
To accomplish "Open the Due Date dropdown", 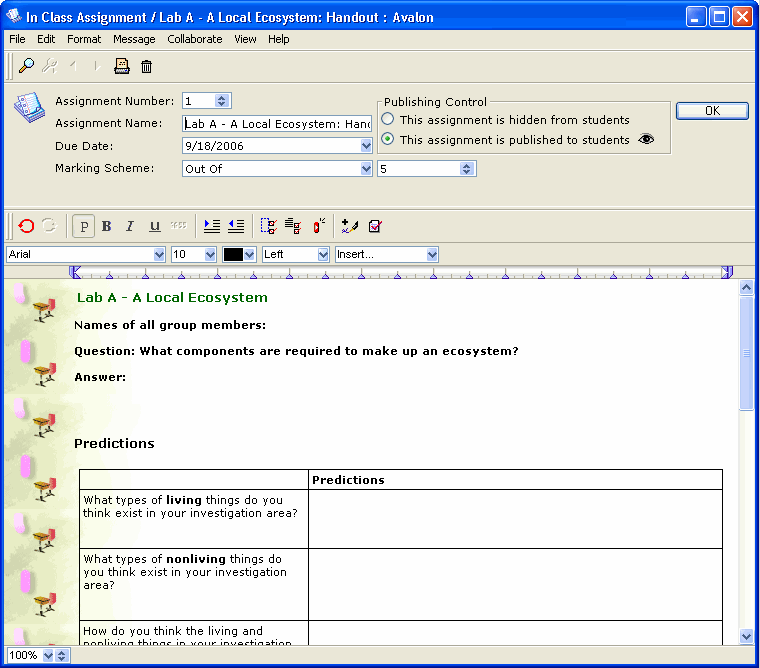I will tap(366, 146).
